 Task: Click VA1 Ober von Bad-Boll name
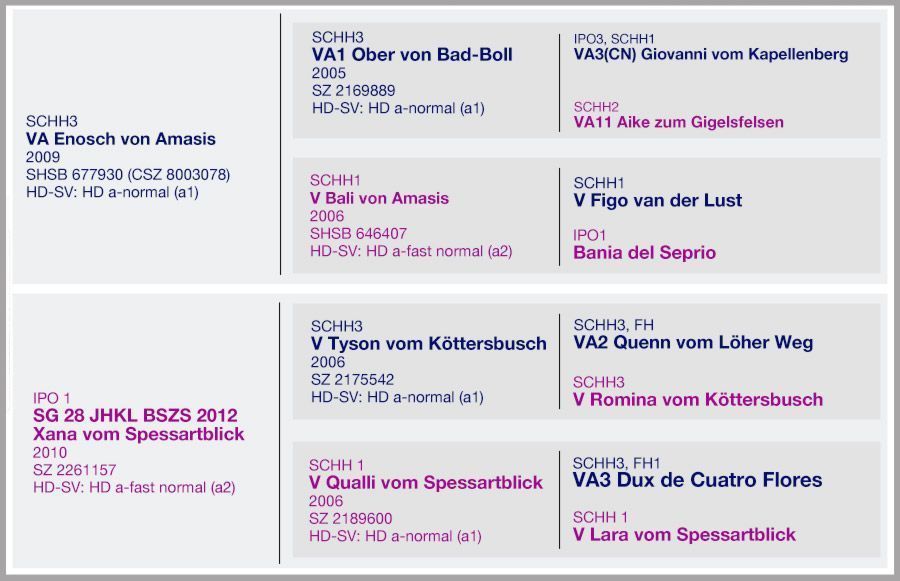click(412, 55)
